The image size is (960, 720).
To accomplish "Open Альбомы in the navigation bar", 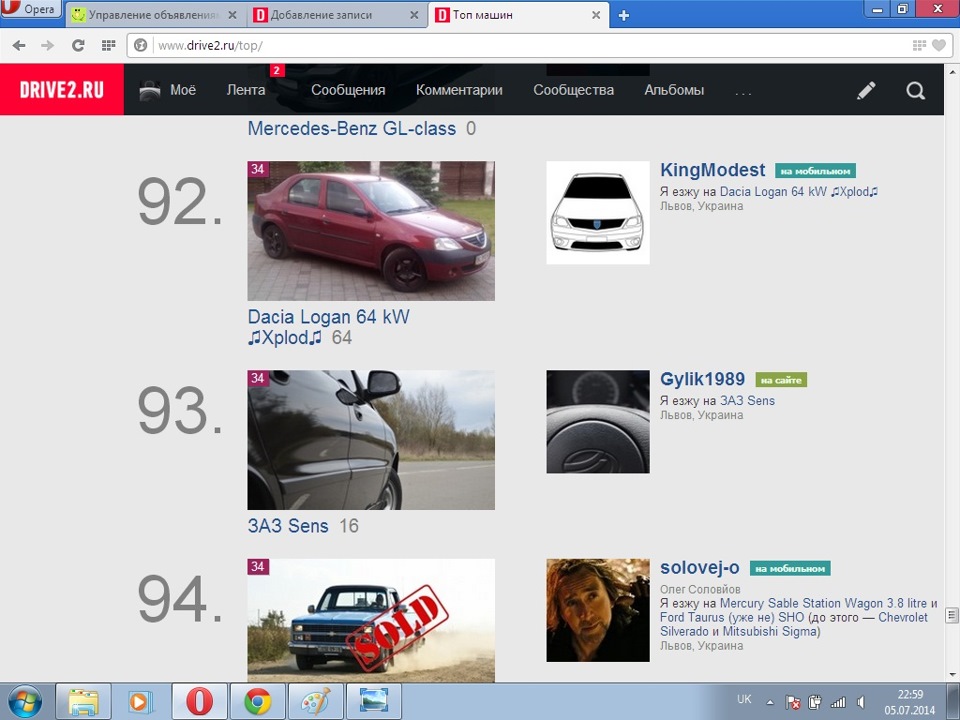I will pos(674,90).
